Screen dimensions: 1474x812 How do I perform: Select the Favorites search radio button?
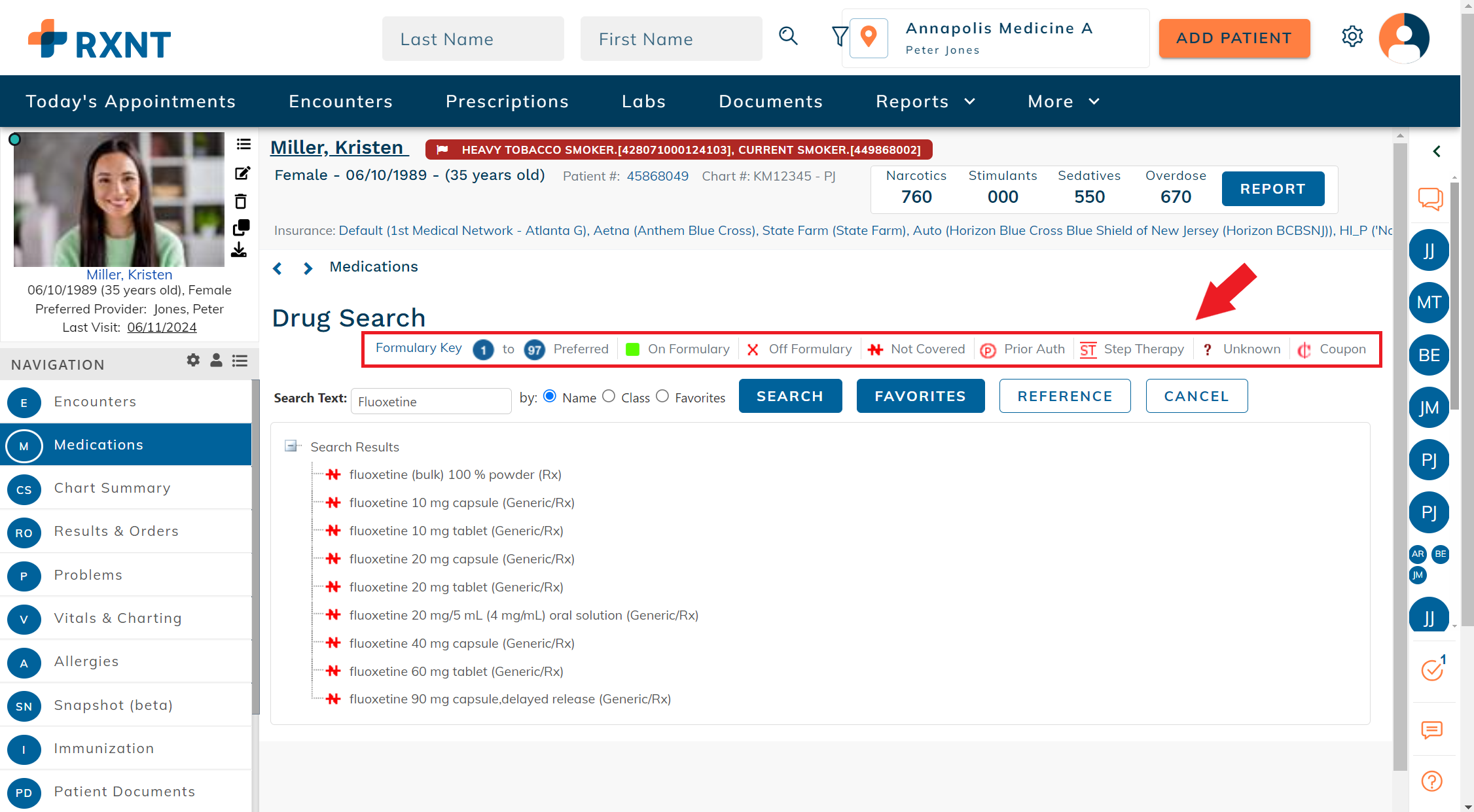pyautogui.click(x=662, y=397)
